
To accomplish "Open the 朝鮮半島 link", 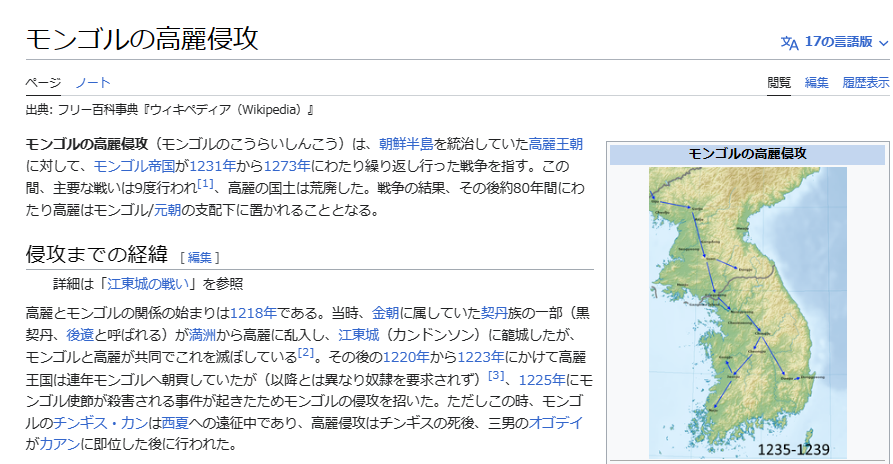I will pyautogui.click(x=406, y=143).
